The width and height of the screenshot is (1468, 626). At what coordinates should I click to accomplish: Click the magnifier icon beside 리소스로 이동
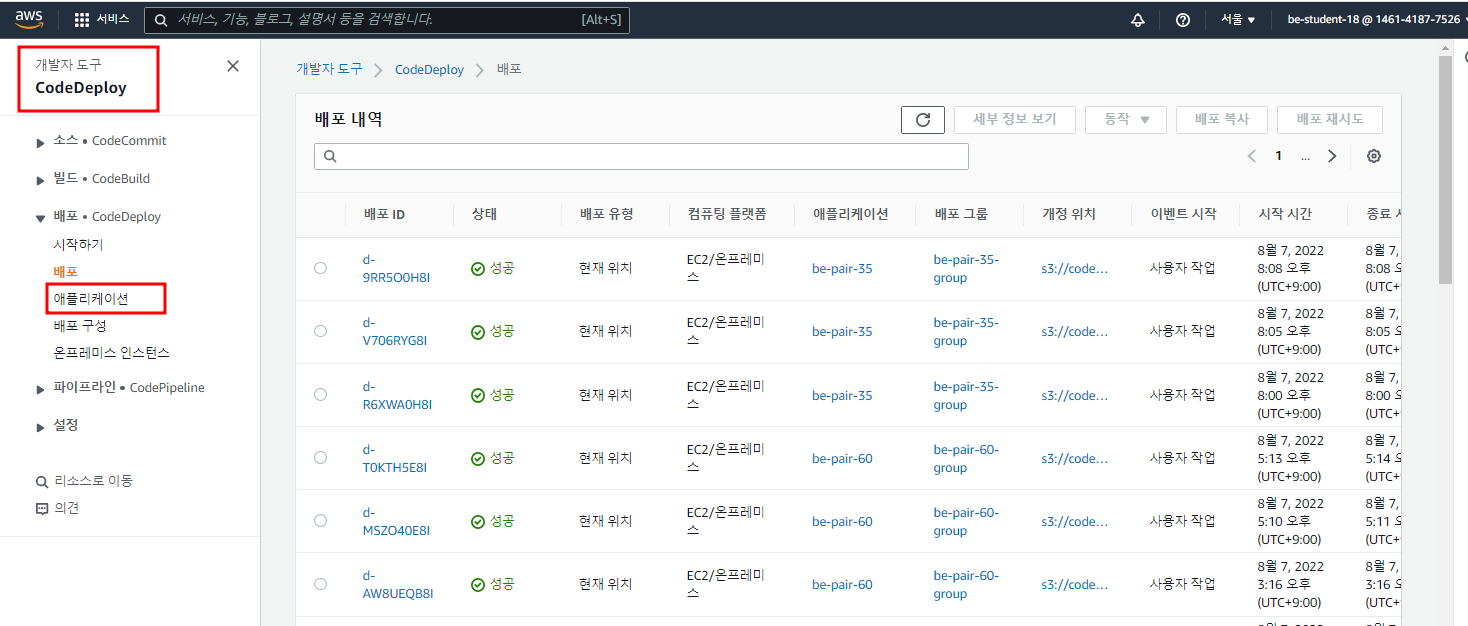42,481
